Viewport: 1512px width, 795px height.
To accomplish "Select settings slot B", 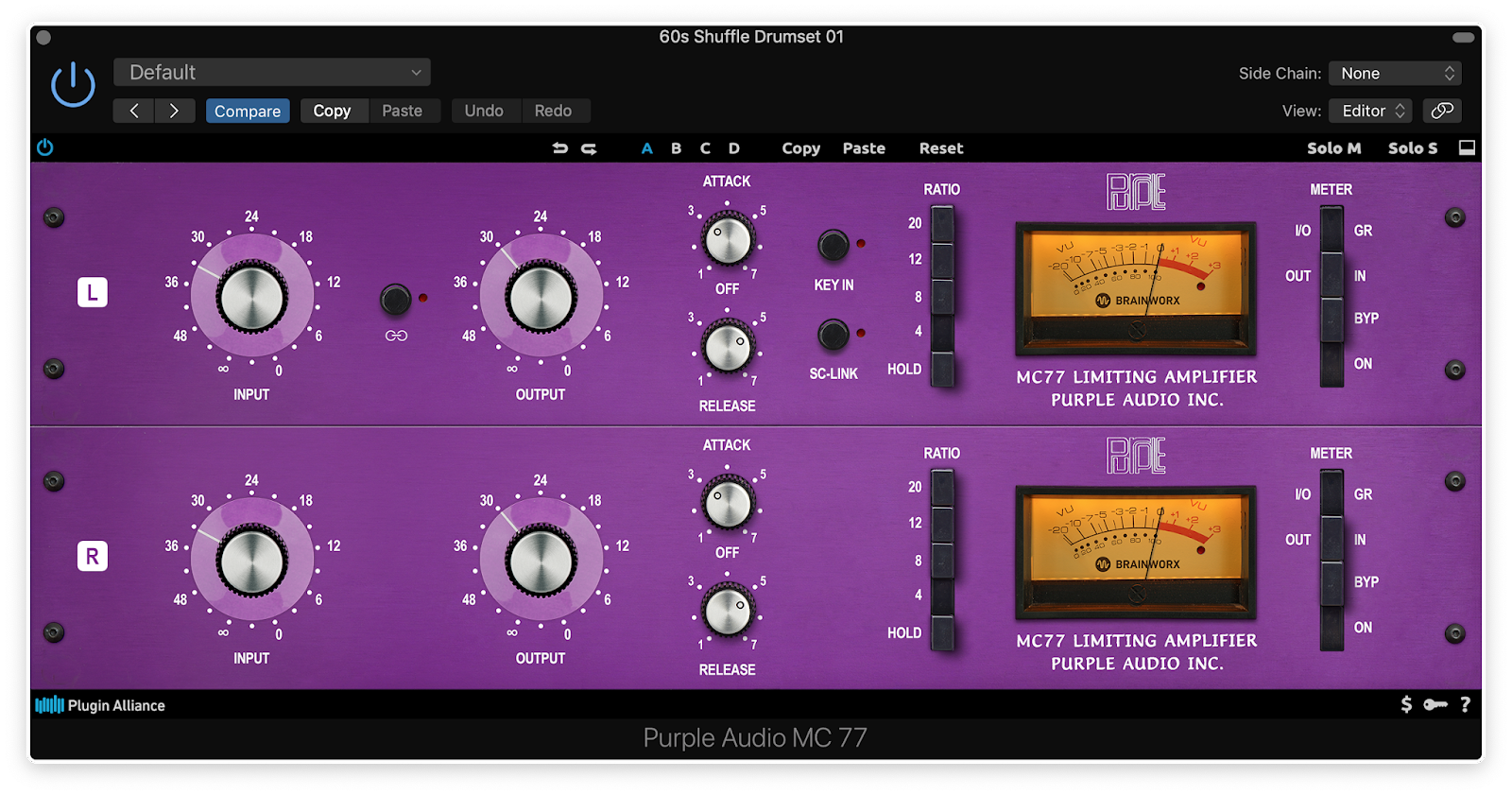I will pyautogui.click(x=677, y=148).
